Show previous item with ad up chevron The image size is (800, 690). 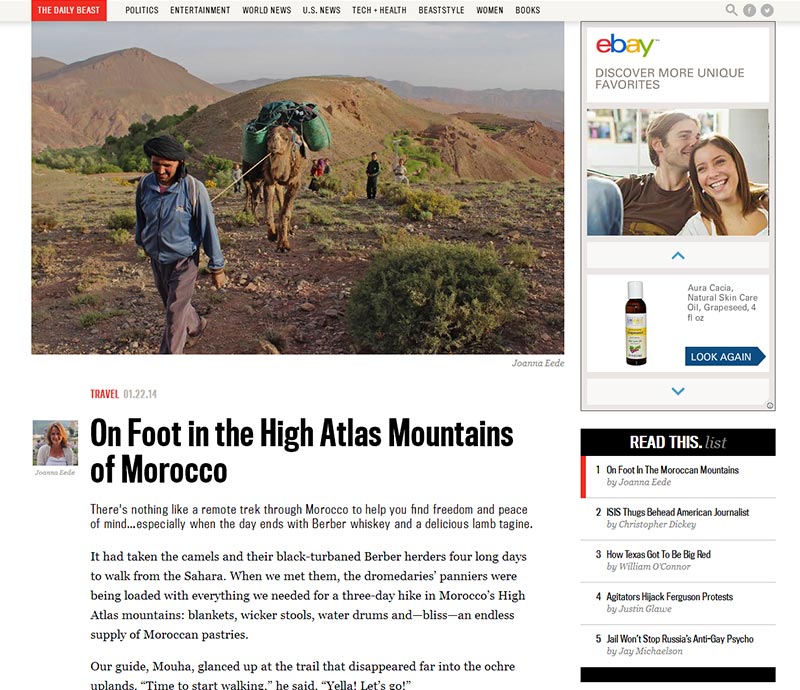pos(678,255)
